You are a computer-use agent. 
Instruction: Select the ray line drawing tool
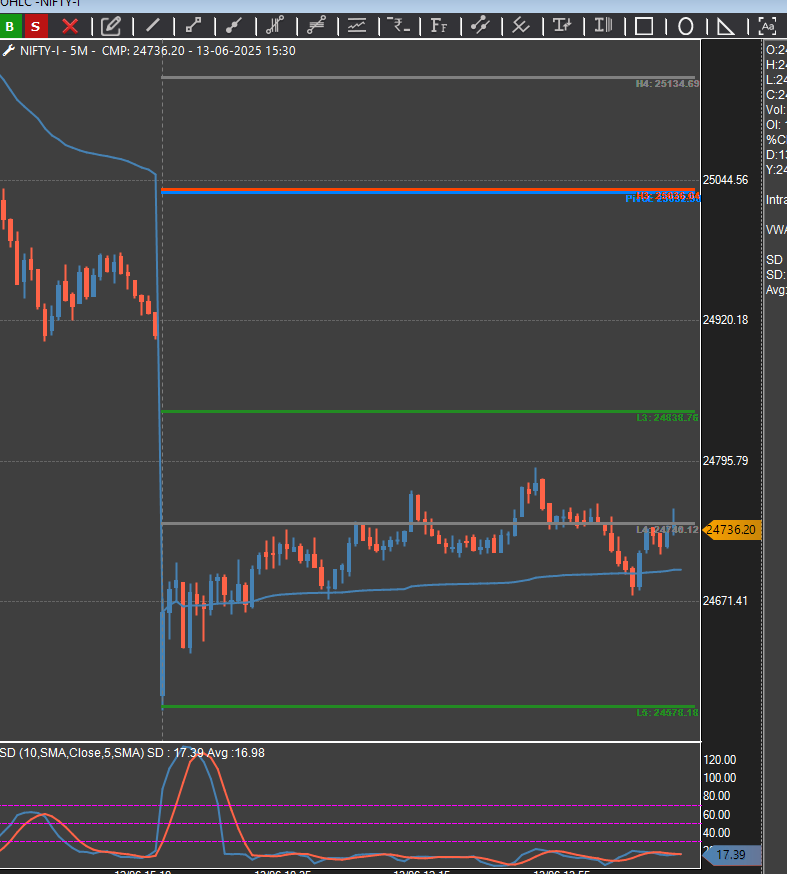pyautogui.click(x=234, y=26)
